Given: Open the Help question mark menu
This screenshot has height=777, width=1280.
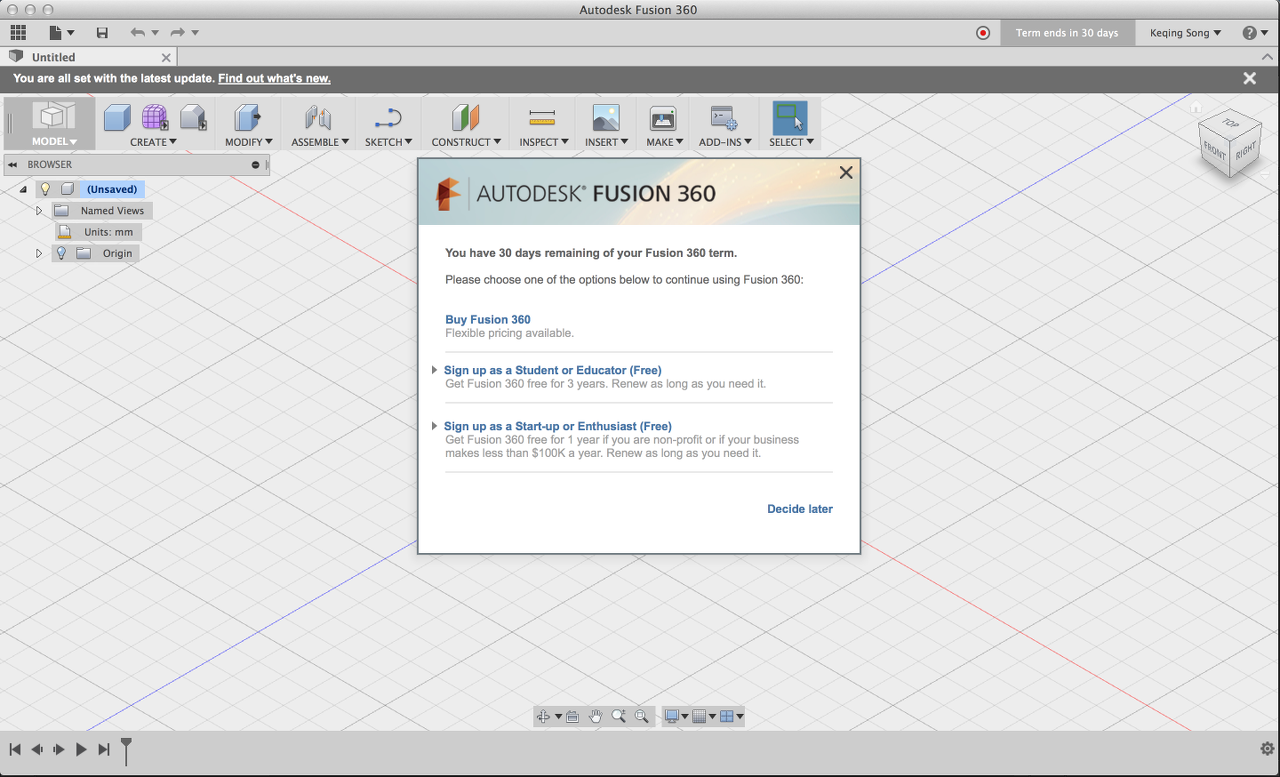Looking at the screenshot, I should [1255, 33].
